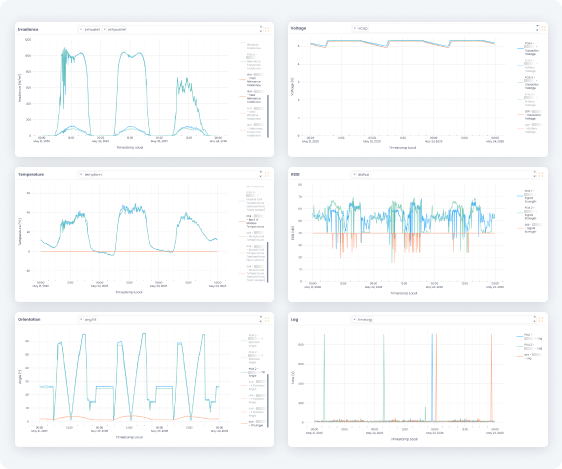Click the Orientation panel title
Viewport: 562px width, 469px height.
tap(29, 319)
